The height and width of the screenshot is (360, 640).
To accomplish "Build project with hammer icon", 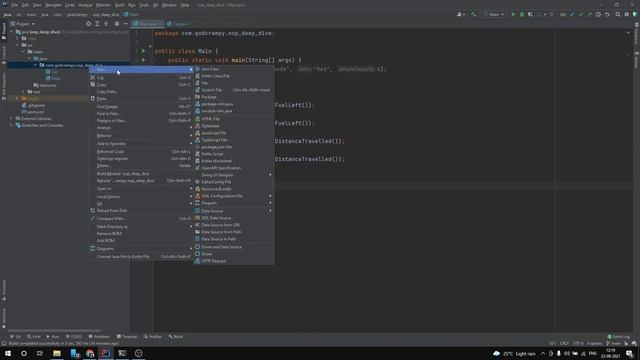I will (473, 14).
